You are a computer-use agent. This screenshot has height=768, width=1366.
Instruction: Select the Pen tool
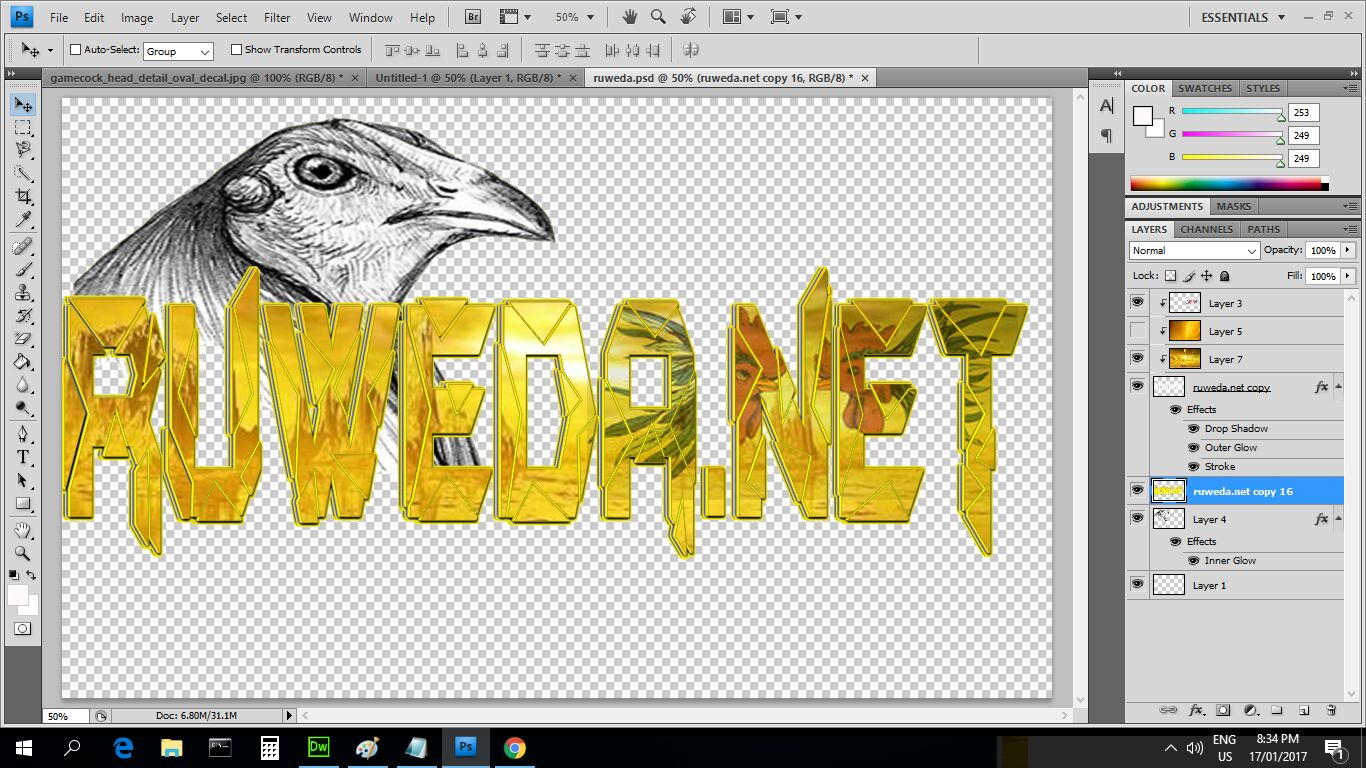coord(23,433)
